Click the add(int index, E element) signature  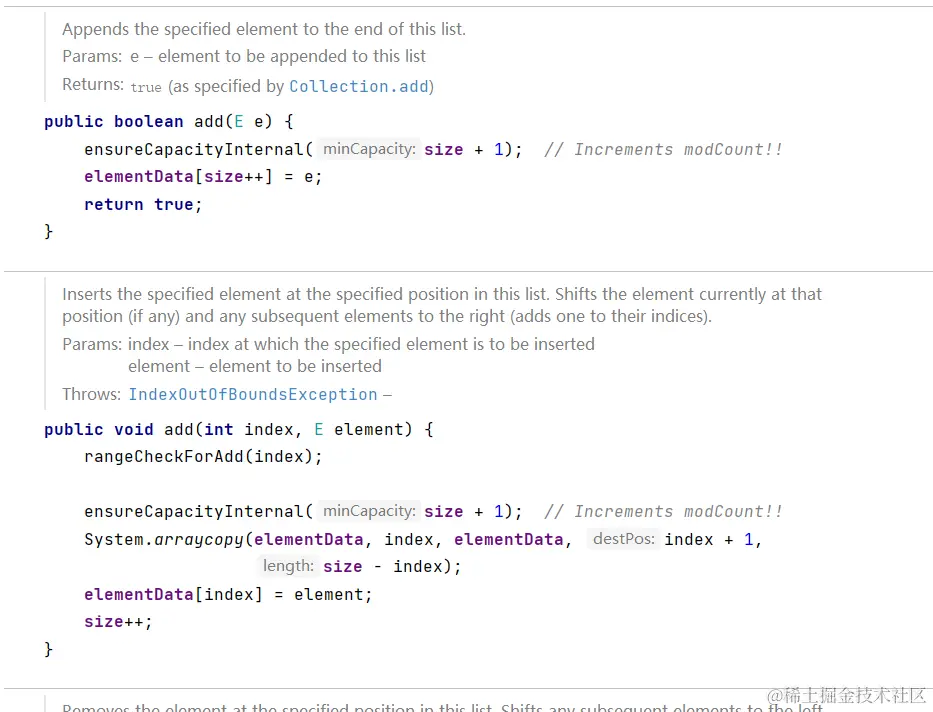tap(238, 429)
